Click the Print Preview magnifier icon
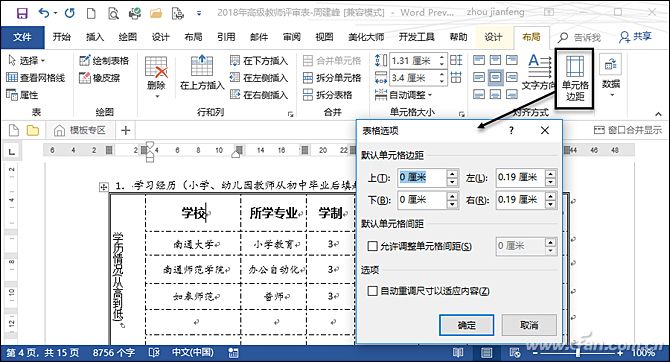 [113, 14]
